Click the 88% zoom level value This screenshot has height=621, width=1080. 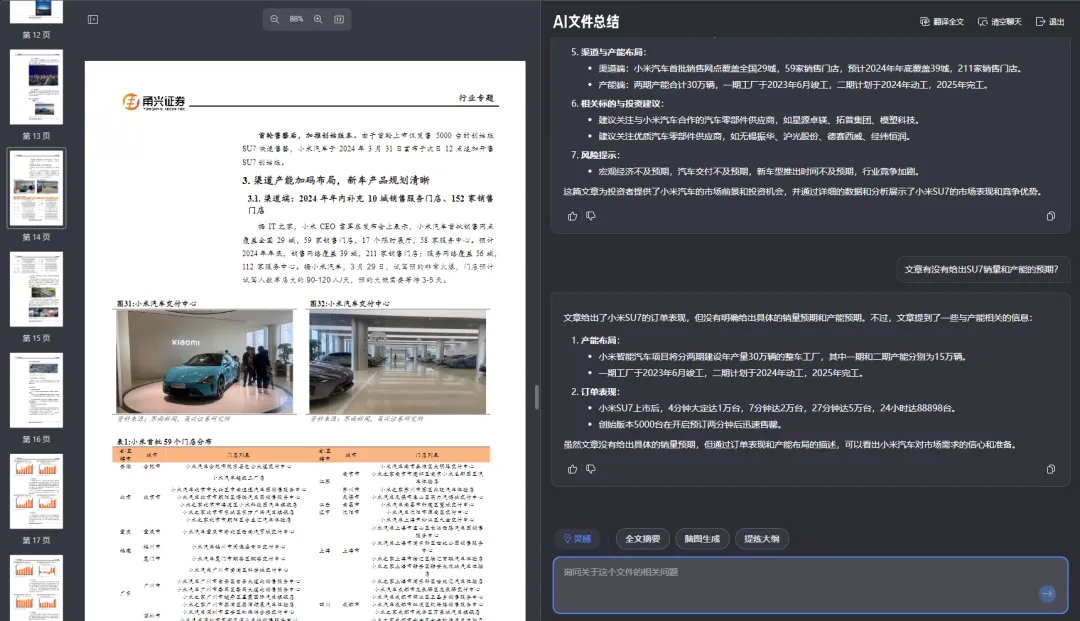click(x=296, y=19)
